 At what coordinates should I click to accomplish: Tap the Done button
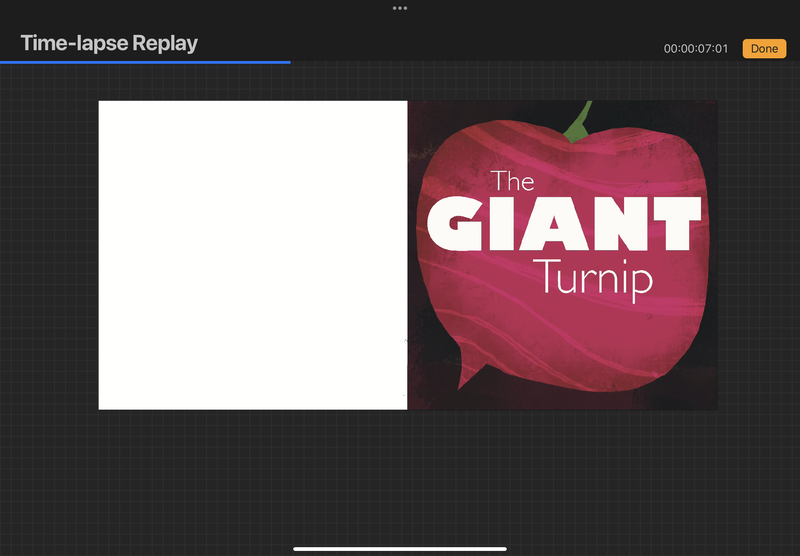tap(764, 49)
